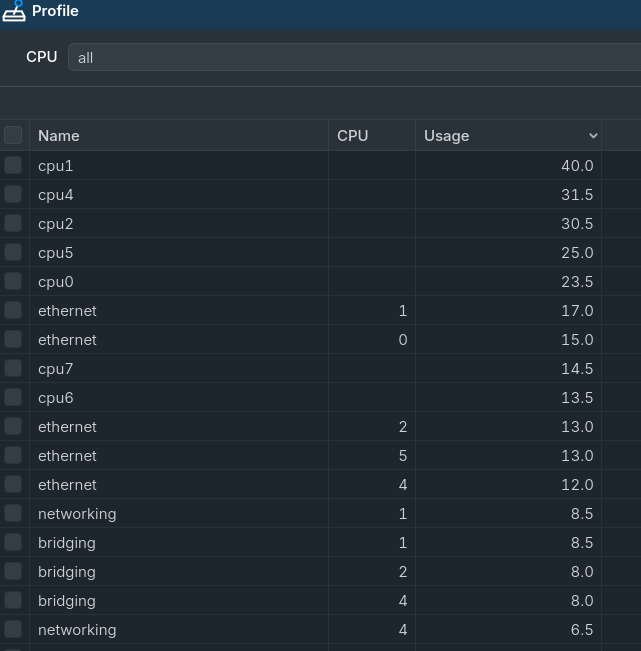
Task: Click the Usage column sort arrow
Action: [593, 136]
